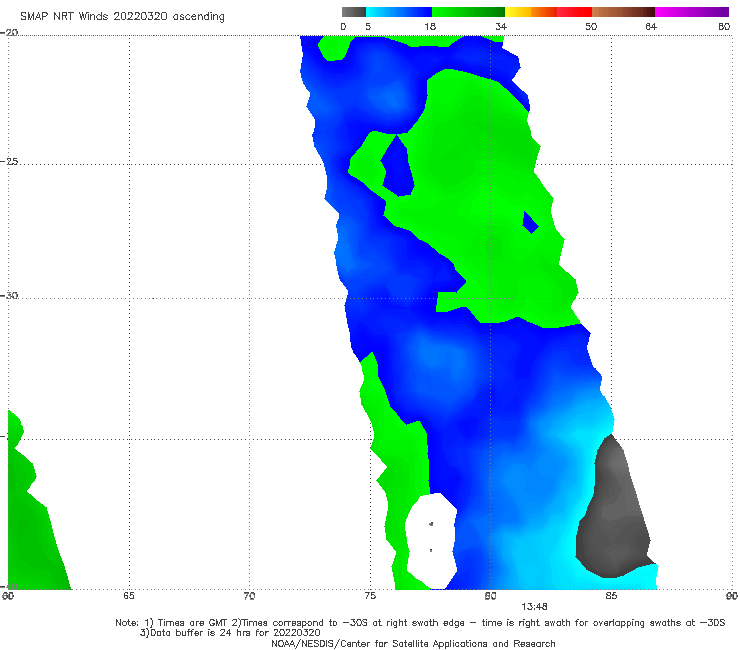Click the longitude label '75'

coord(370,596)
